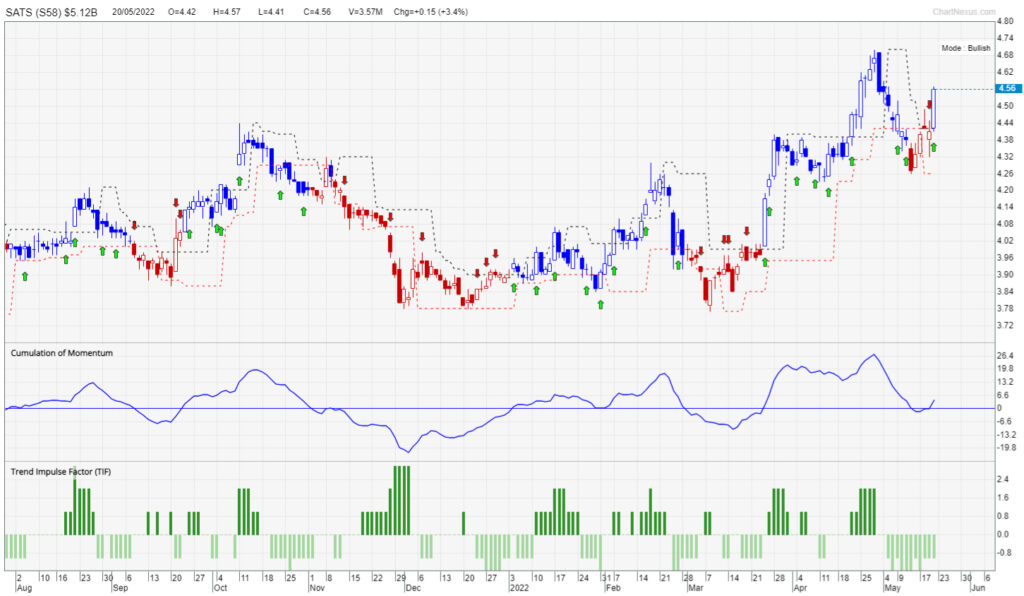The width and height of the screenshot is (1024, 596).
Task: Click the 4.08 price axis label
Action: coord(1005,224)
